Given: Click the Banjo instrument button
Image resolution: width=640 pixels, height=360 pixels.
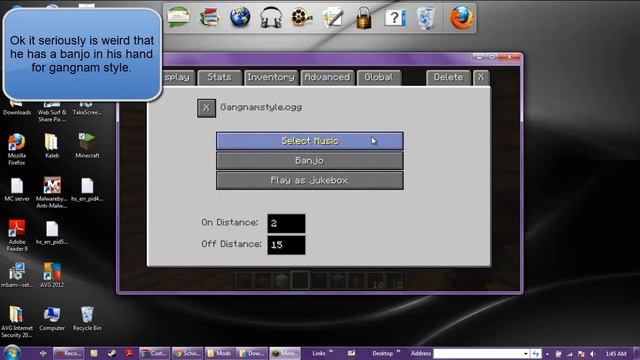Looking at the screenshot, I should pyautogui.click(x=310, y=160).
